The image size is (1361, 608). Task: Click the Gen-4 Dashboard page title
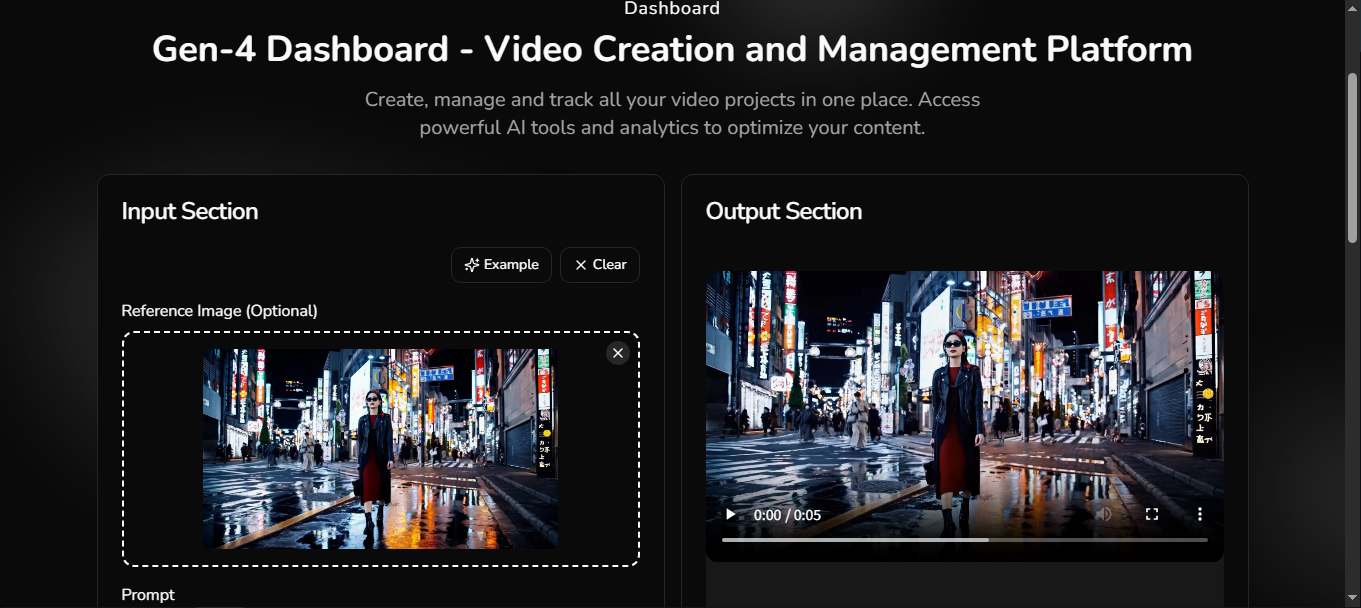pyautogui.click(x=672, y=49)
